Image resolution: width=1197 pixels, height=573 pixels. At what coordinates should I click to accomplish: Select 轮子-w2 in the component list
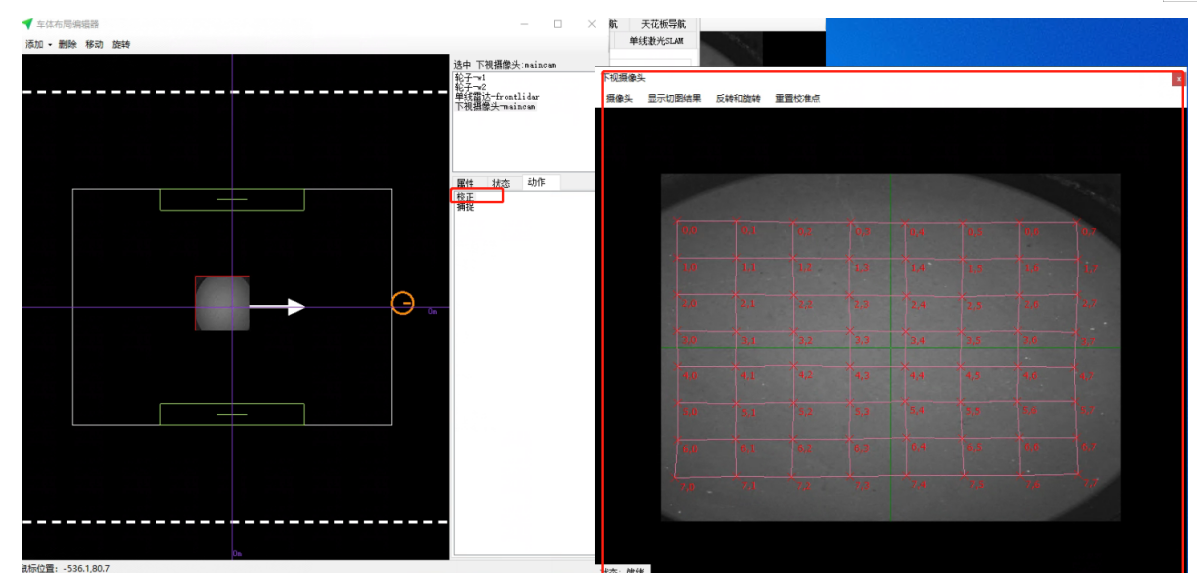pyautogui.click(x=470, y=87)
